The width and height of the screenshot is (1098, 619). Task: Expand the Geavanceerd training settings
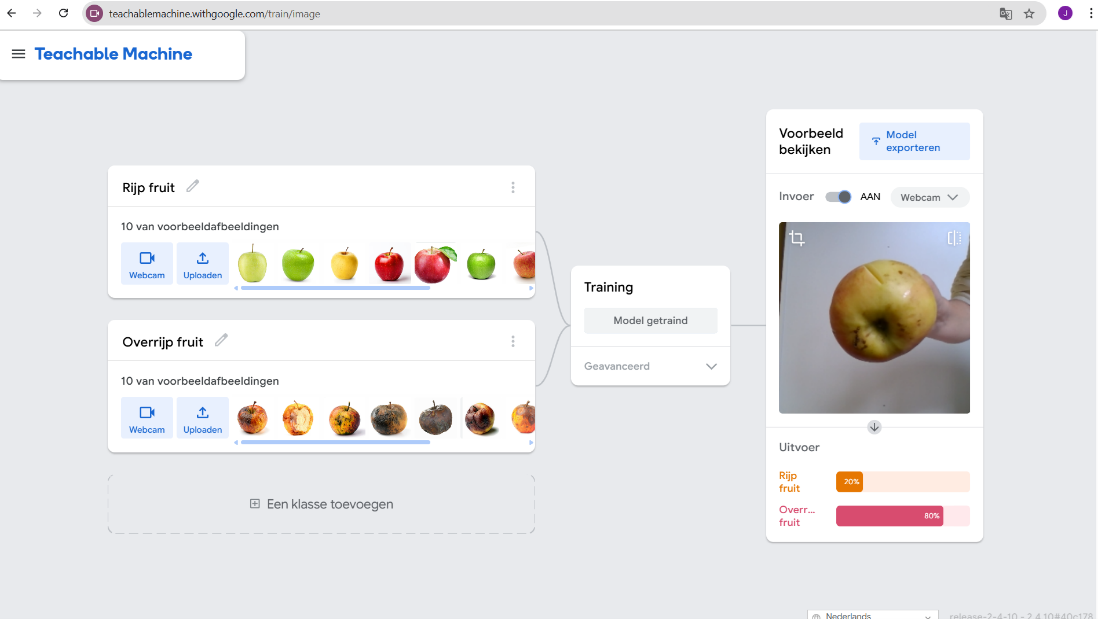651,366
